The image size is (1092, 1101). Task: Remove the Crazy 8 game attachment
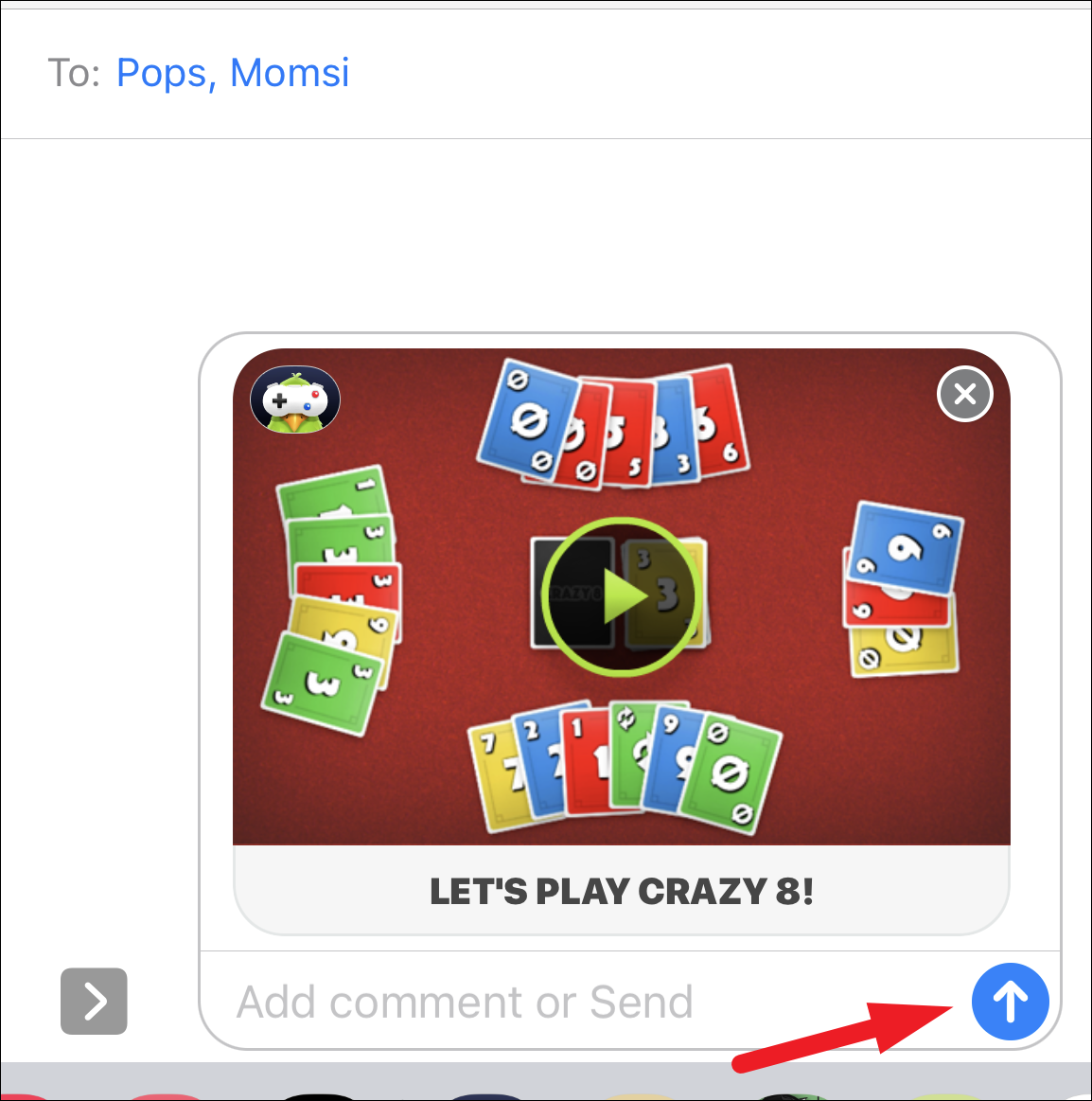[x=965, y=394]
